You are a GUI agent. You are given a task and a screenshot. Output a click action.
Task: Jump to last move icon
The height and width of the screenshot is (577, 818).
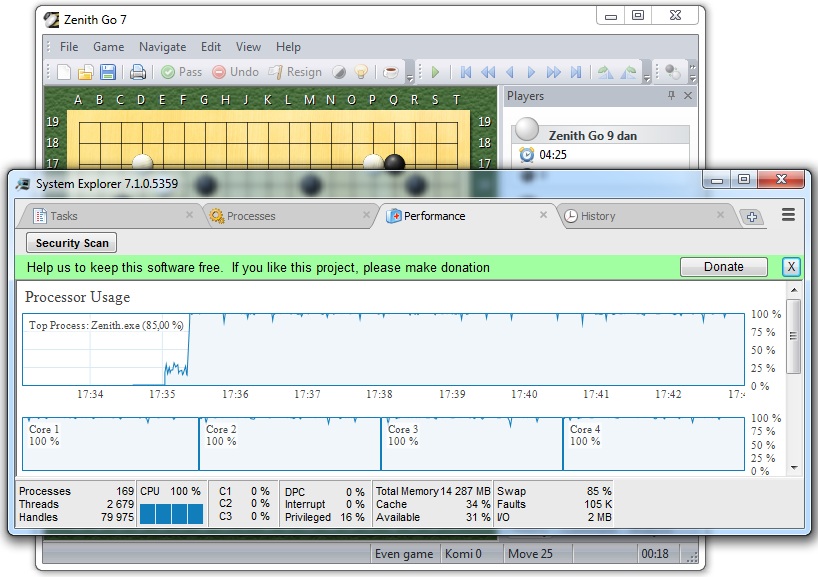pyautogui.click(x=576, y=72)
